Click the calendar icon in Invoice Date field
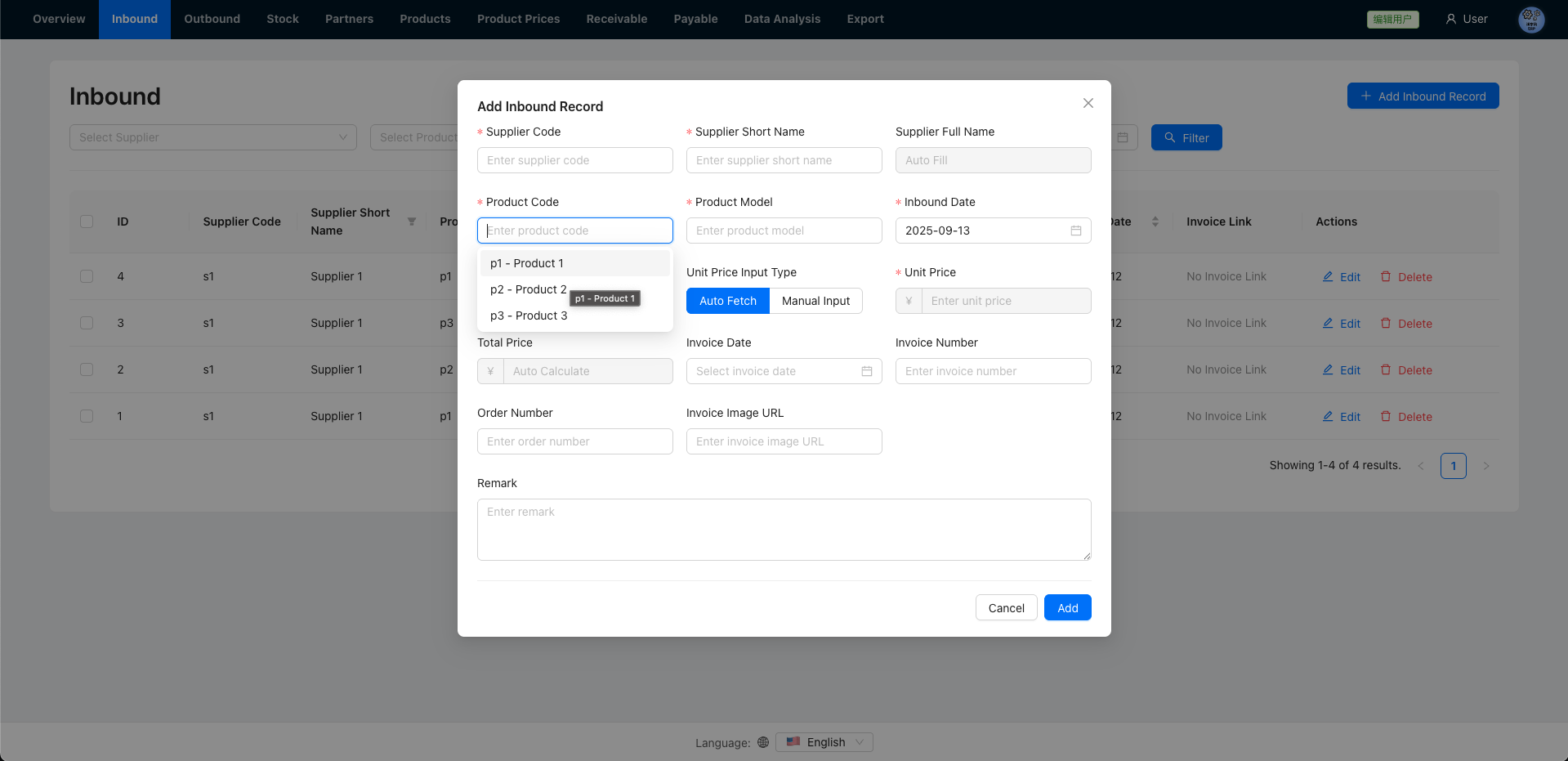Viewport: 1568px width, 761px height. click(866, 371)
